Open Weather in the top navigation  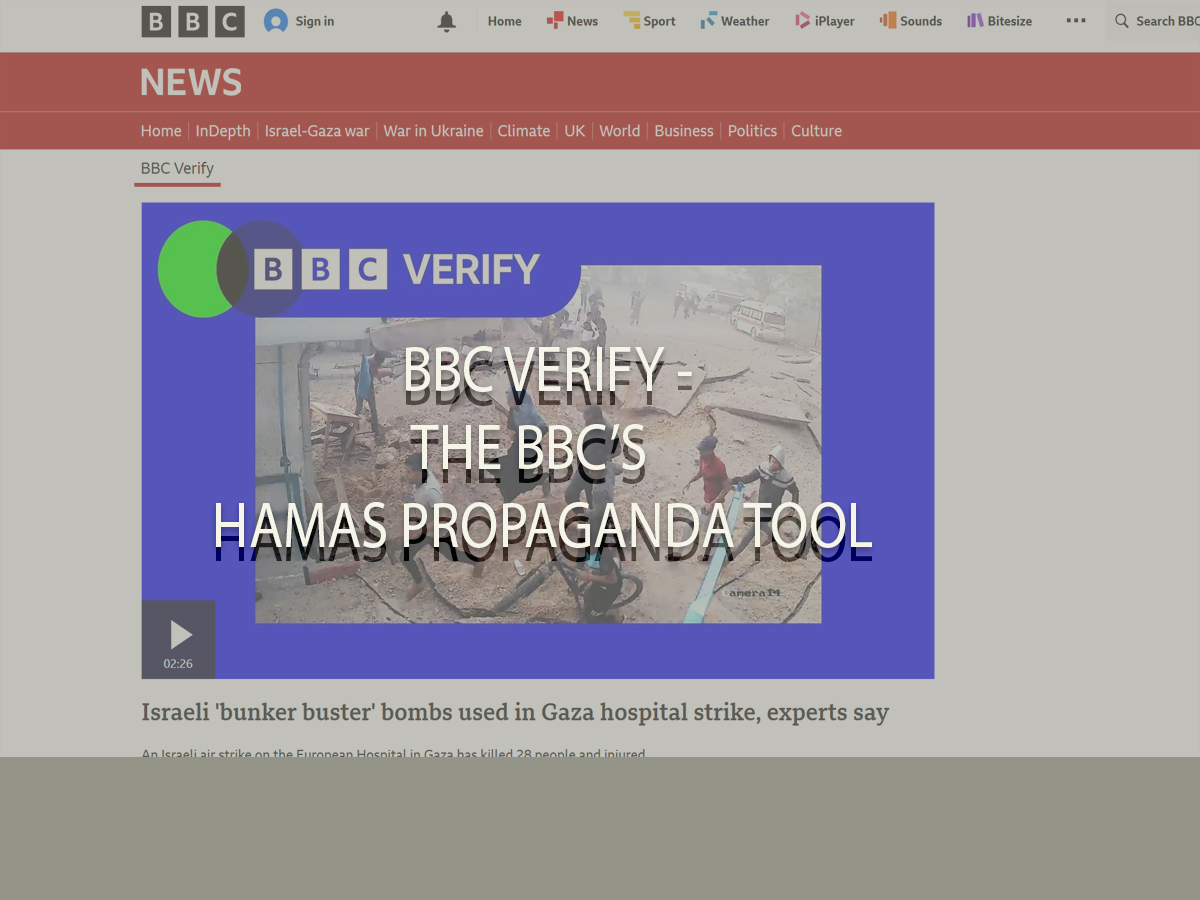745,21
